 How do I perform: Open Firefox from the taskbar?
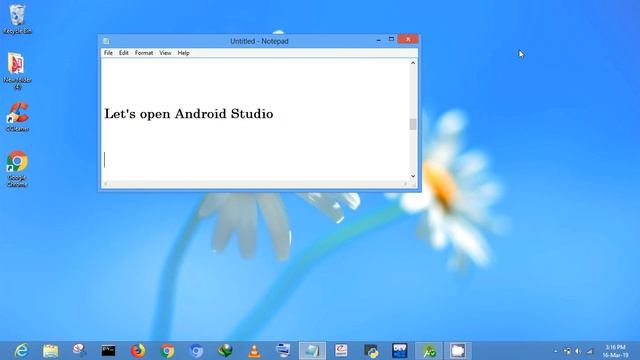click(x=138, y=351)
